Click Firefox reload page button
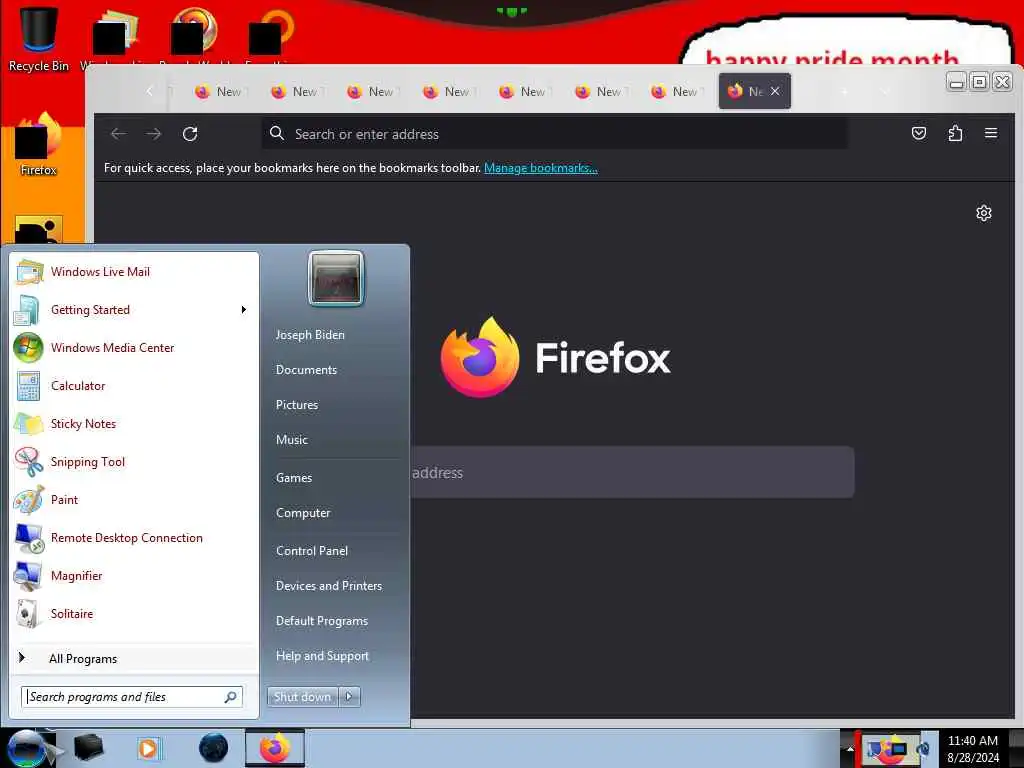 coord(190,134)
